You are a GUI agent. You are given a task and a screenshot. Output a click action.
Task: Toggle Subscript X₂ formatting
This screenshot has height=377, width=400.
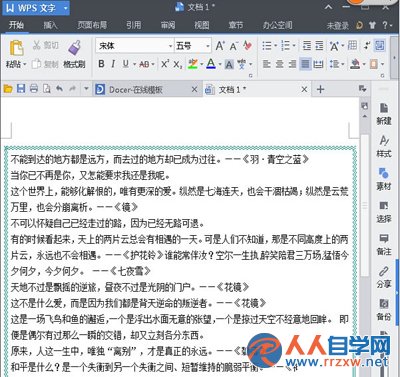(x=178, y=64)
